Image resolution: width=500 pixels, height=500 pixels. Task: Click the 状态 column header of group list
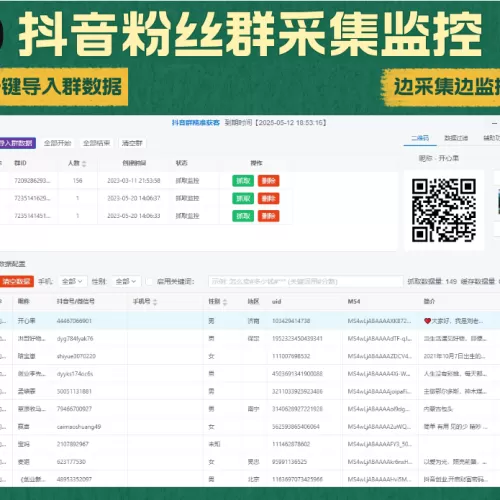click(182, 163)
